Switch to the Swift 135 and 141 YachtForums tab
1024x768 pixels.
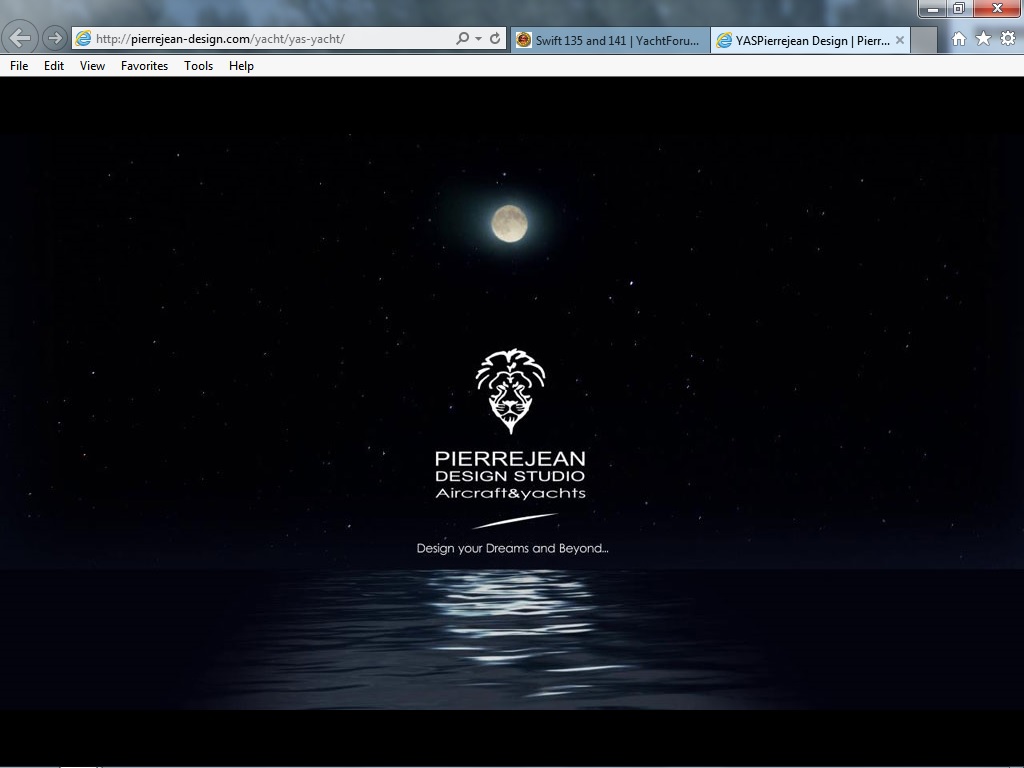point(610,40)
